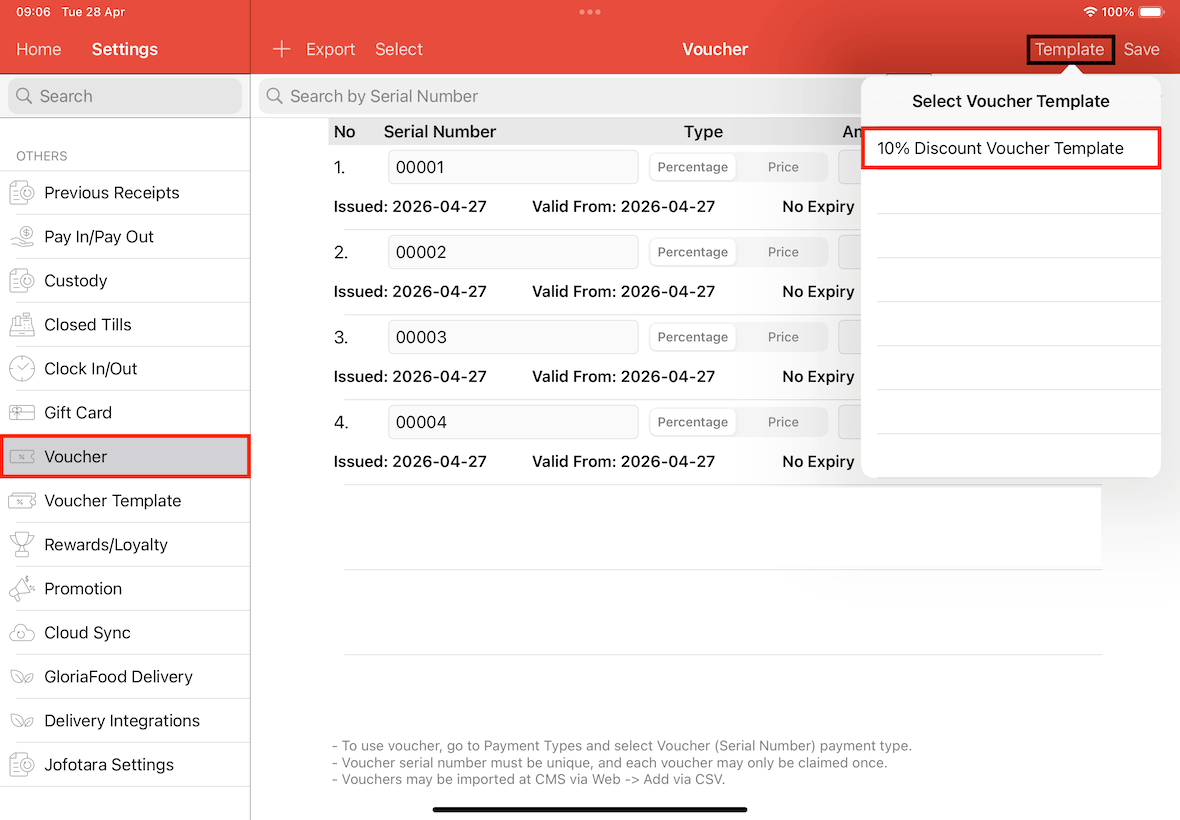Click the Closed Tills register icon
The height and width of the screenshot is (820, 1180).
click(x=22, y=325)
